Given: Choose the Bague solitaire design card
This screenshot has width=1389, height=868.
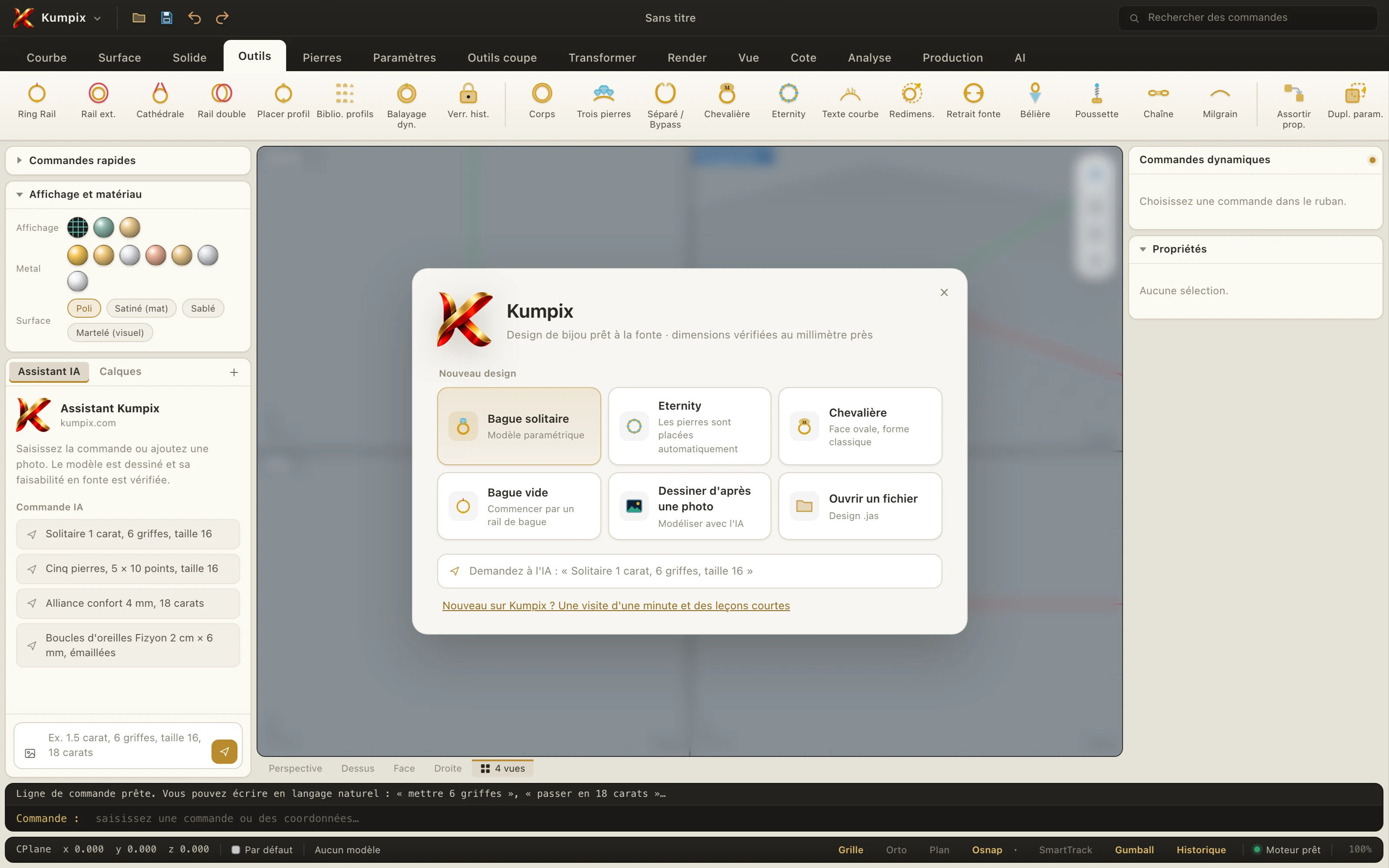Looking at the screenshot, I should coord(519,426).
